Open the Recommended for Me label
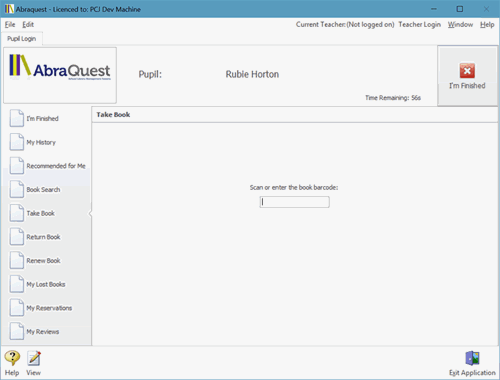 click(x=56, y=166)
